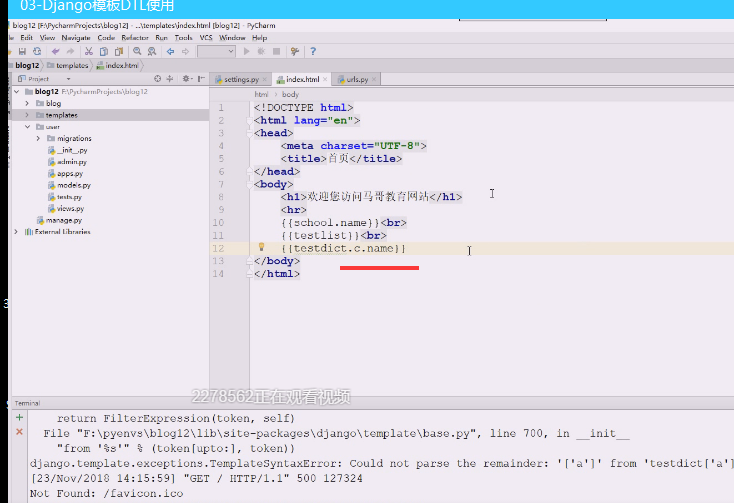The height and width of the screenshot is (503, 734).
Task: Navigate Back using the left arrow icon
Action: (170, 51)
